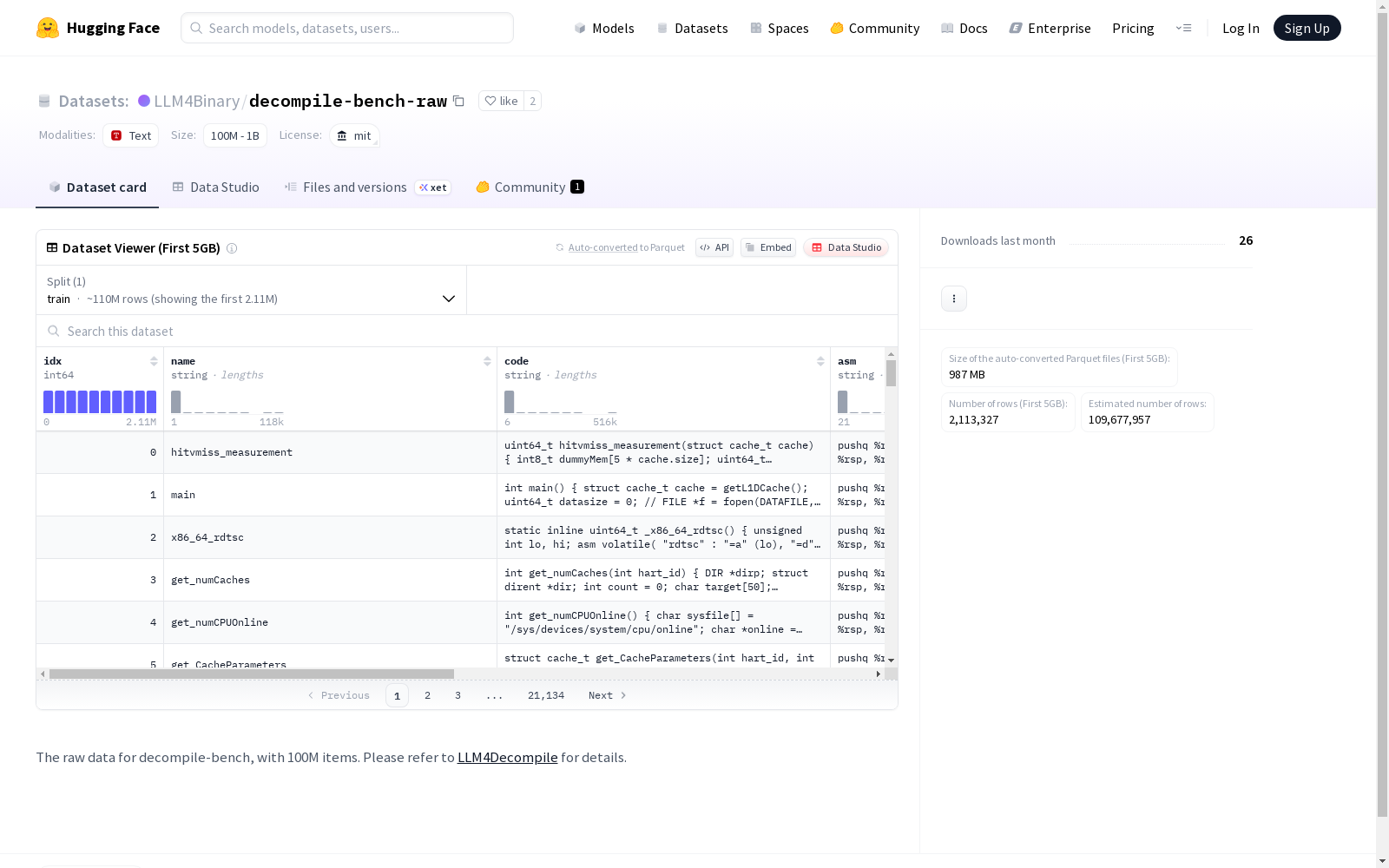
Task: Click the mit license tag
Action: pyautogui.click(x=354, y=135)
